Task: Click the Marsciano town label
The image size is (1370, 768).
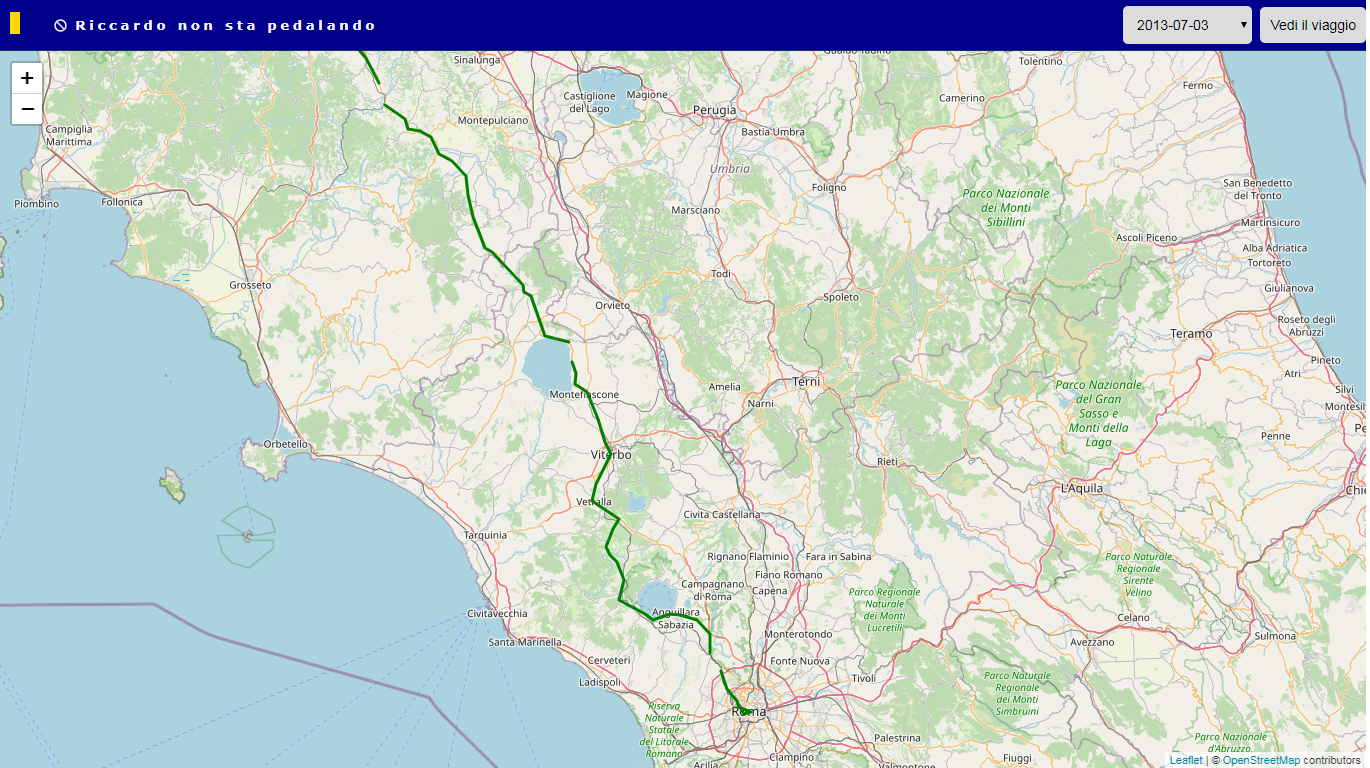Action: click(x=695, y=210)
